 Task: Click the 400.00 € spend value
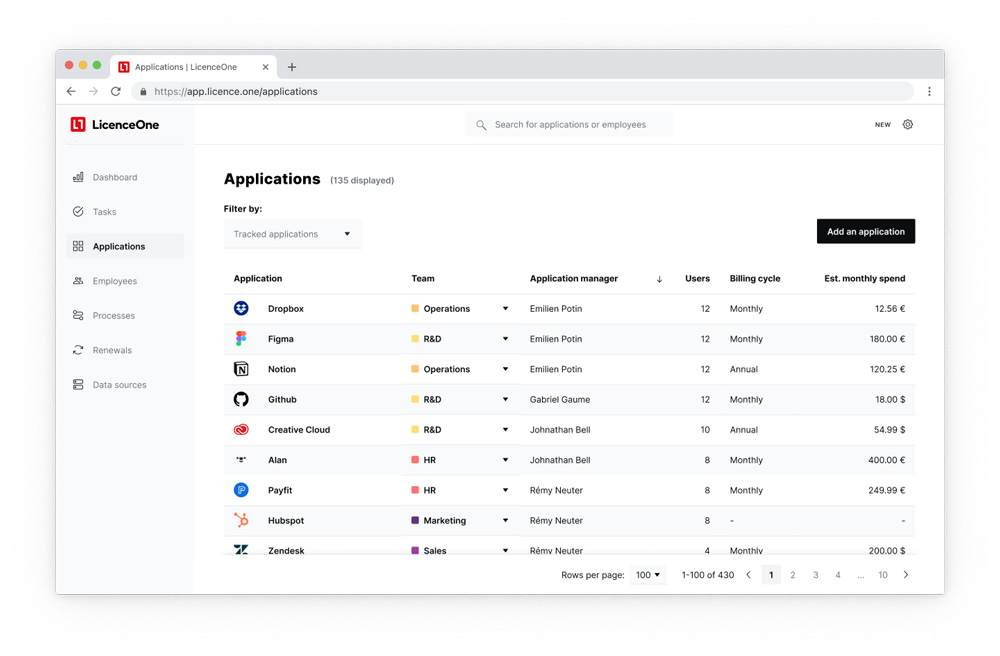tap(886, 460)
